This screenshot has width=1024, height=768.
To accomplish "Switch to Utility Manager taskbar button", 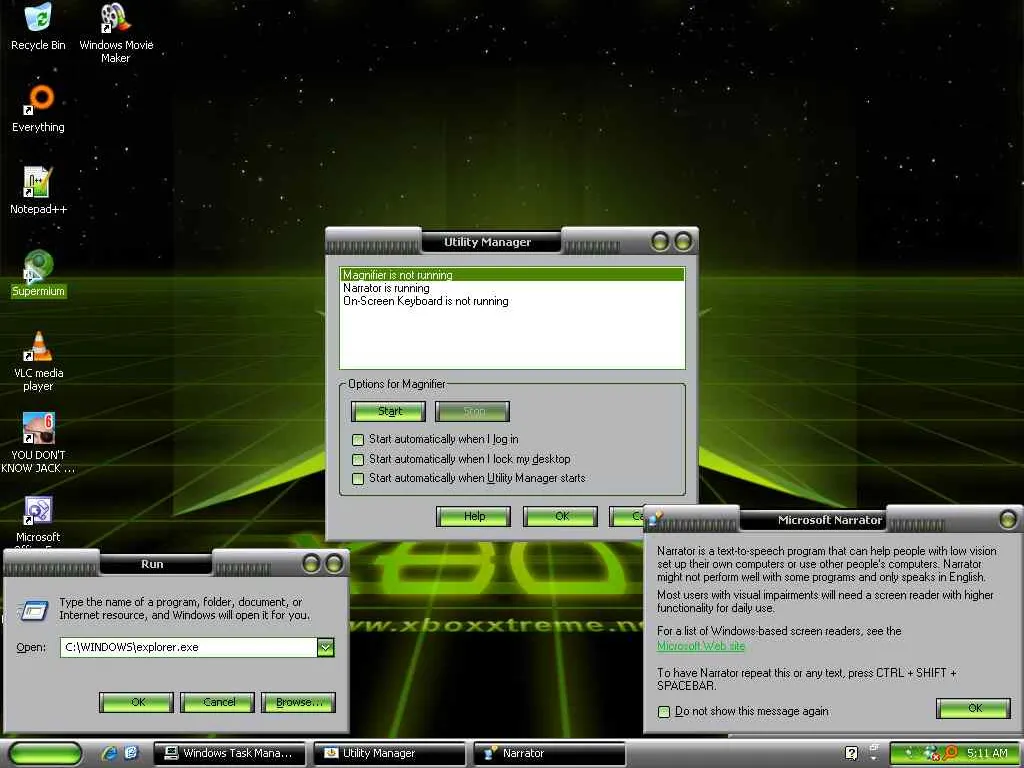I will (389, 753).
